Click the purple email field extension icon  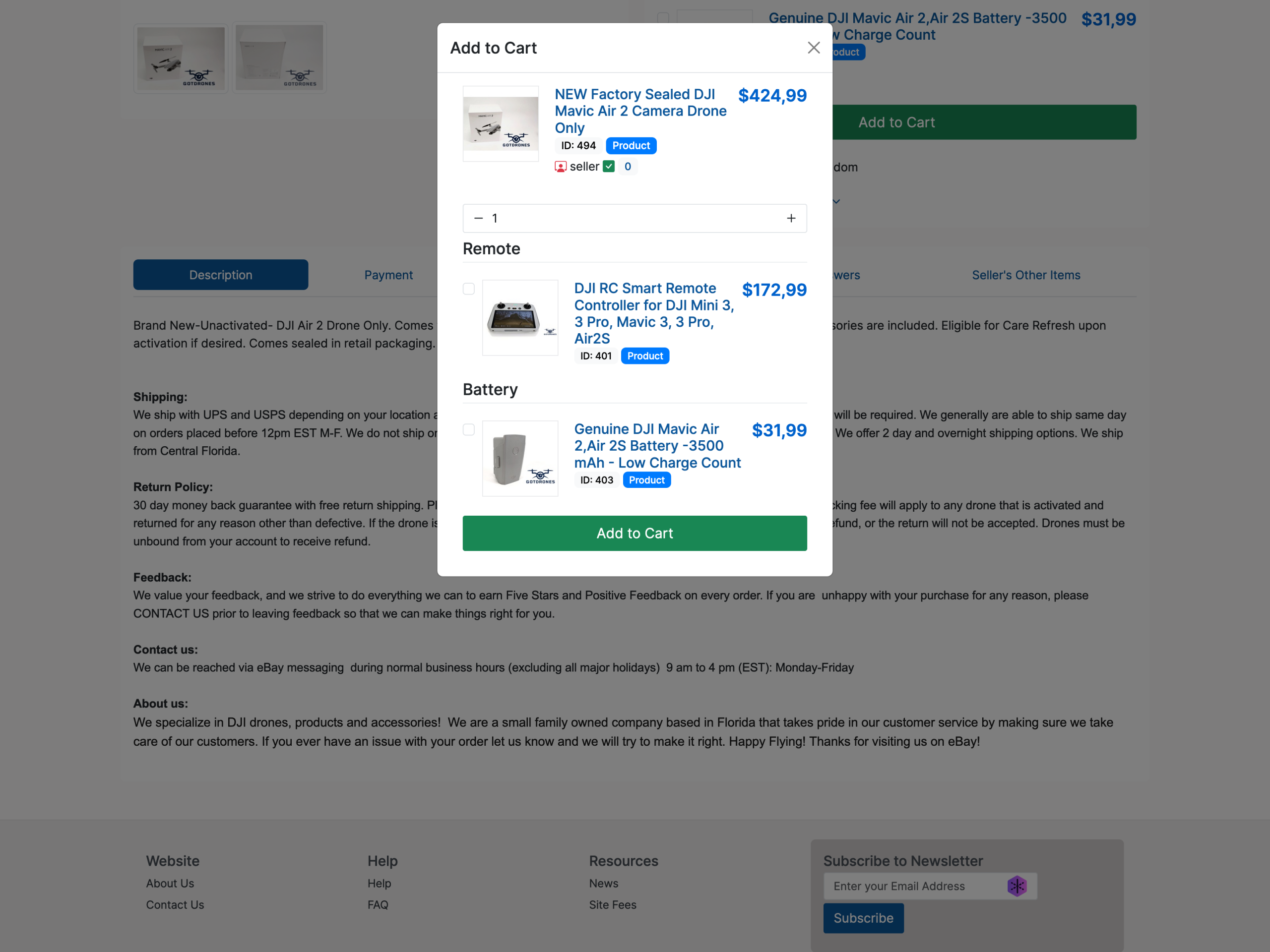click(x=1016, y=886)
